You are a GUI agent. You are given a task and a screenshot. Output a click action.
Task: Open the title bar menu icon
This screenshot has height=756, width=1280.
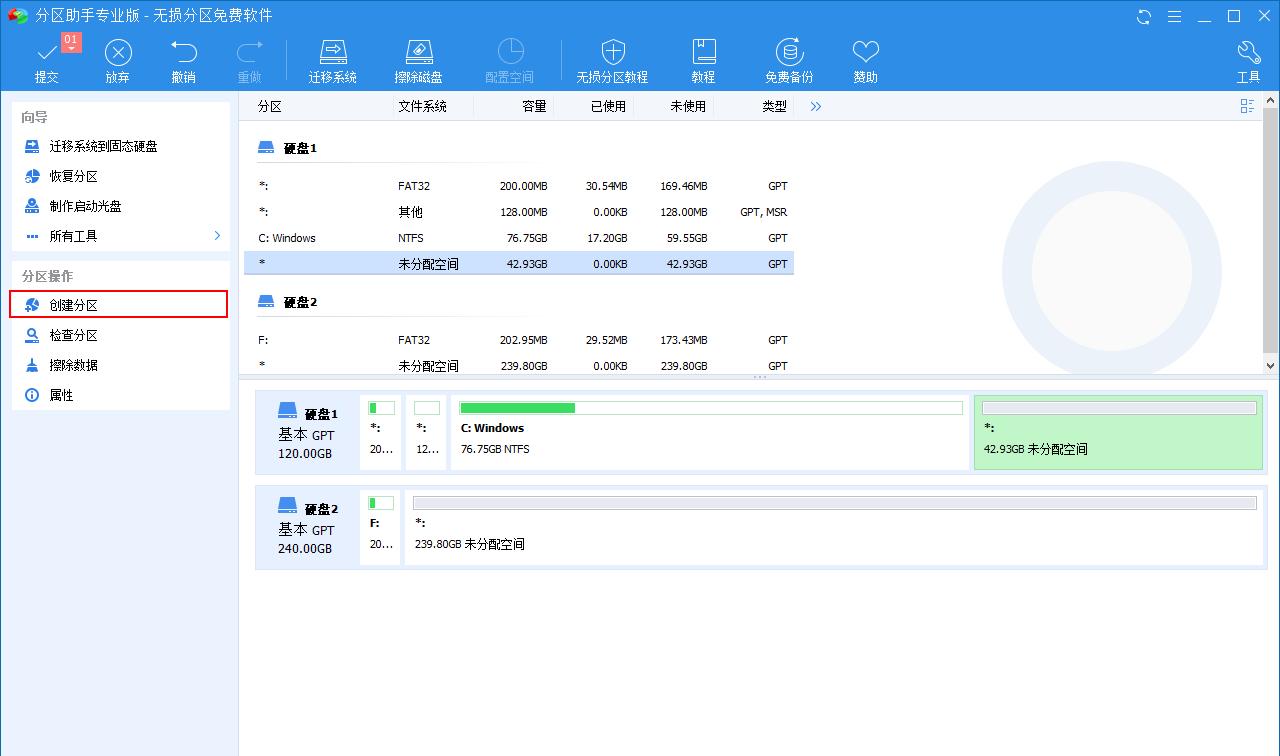coord(1175,16)
